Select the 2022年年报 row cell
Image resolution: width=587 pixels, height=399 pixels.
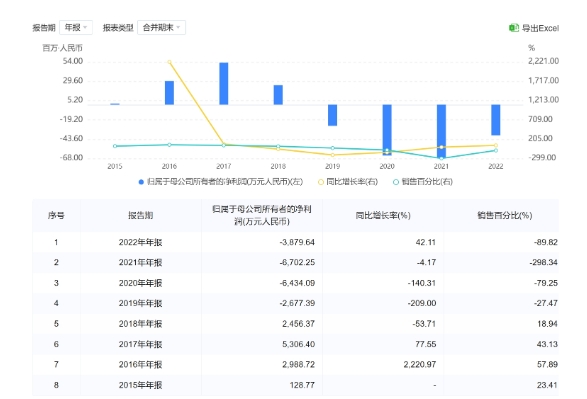[140, 242]
